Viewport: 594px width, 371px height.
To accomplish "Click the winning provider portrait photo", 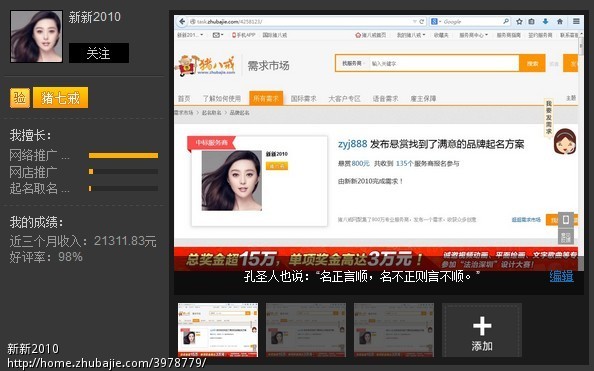I will 231,180.
